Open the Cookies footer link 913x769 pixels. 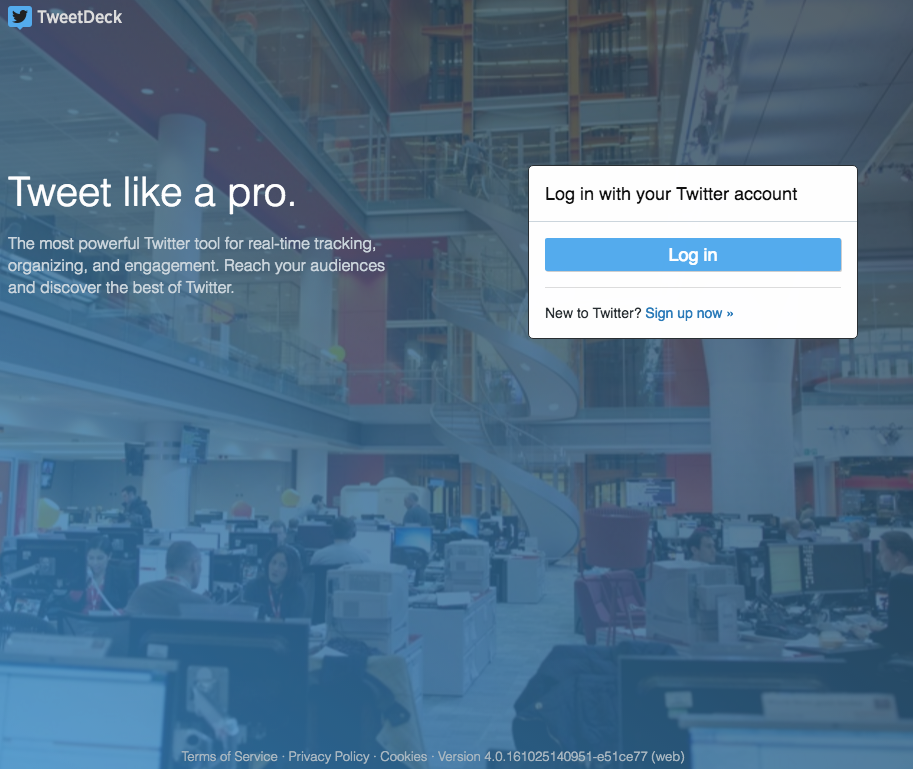[x=404, y=756]
